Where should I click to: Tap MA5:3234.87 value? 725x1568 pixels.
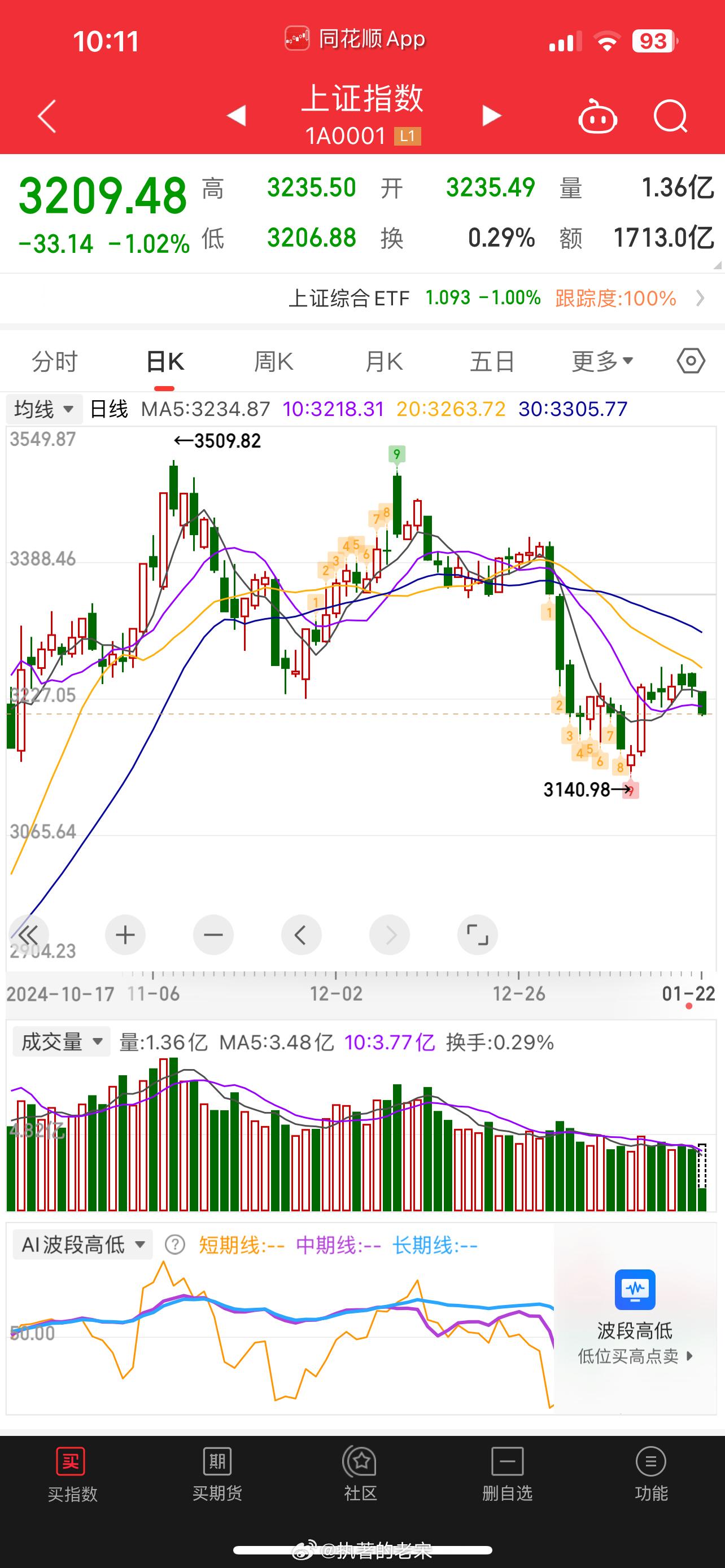206,409
